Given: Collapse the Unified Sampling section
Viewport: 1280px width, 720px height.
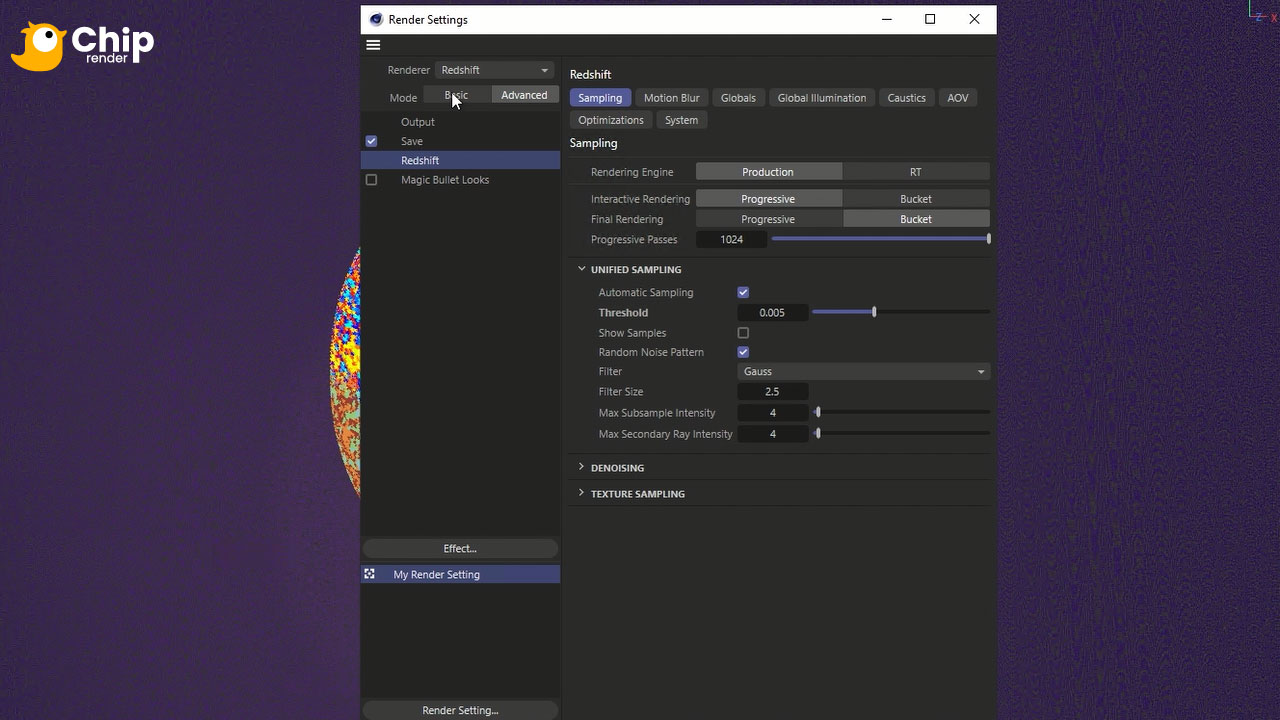Looking at the screenshot, I should [581, 269].
